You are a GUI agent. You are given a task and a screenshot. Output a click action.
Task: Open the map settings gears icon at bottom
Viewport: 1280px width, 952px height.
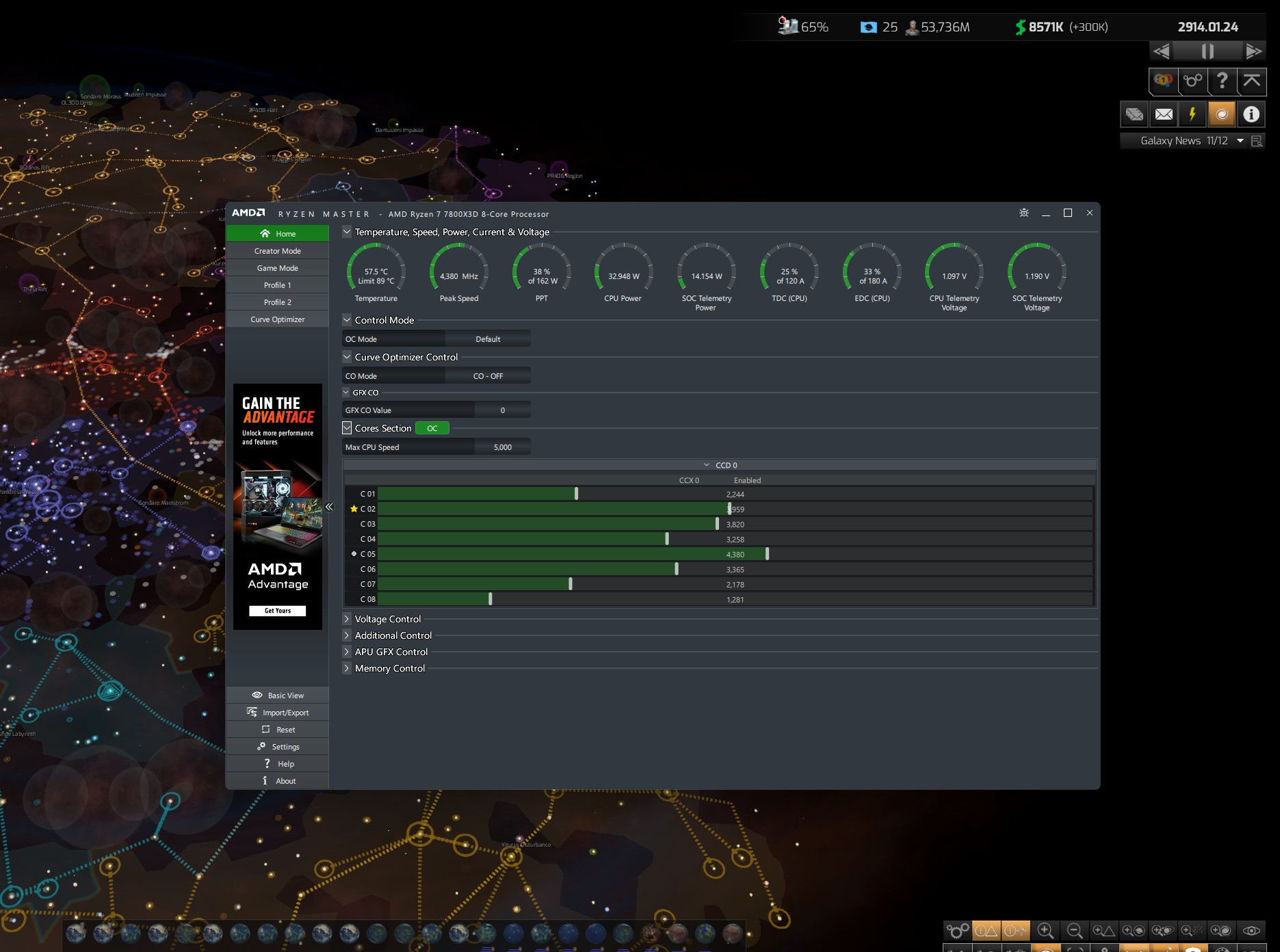point(957,930)
